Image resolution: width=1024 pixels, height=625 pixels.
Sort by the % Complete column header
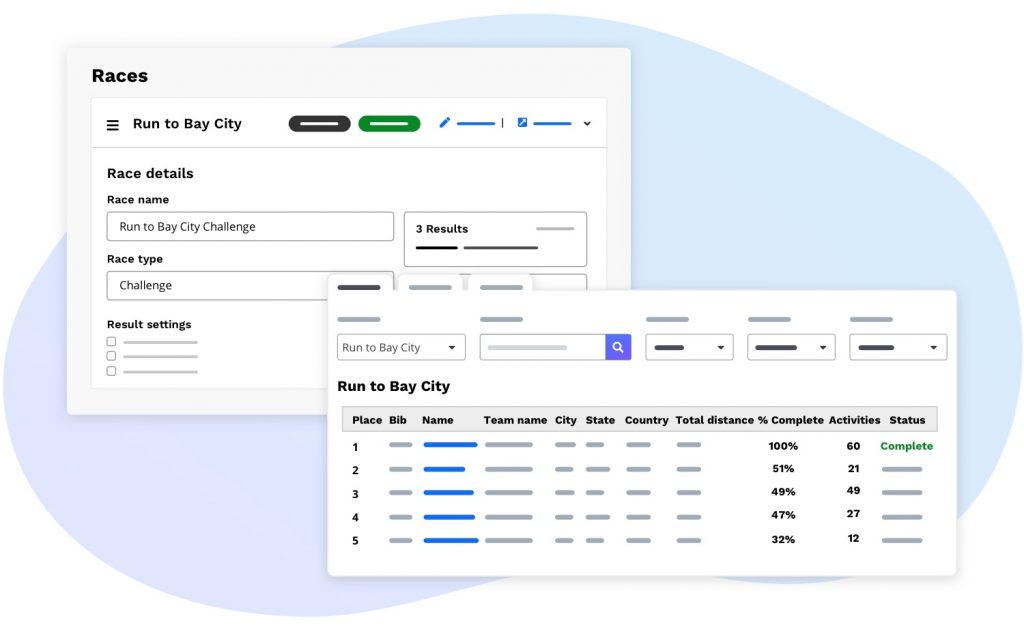[790, 420]
